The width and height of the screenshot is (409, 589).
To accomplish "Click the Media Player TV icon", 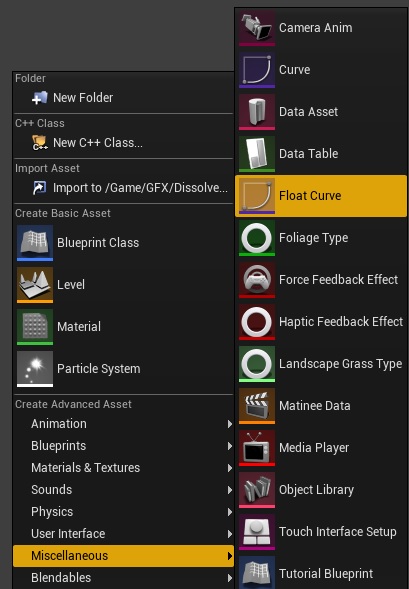I will coord(257,449).
